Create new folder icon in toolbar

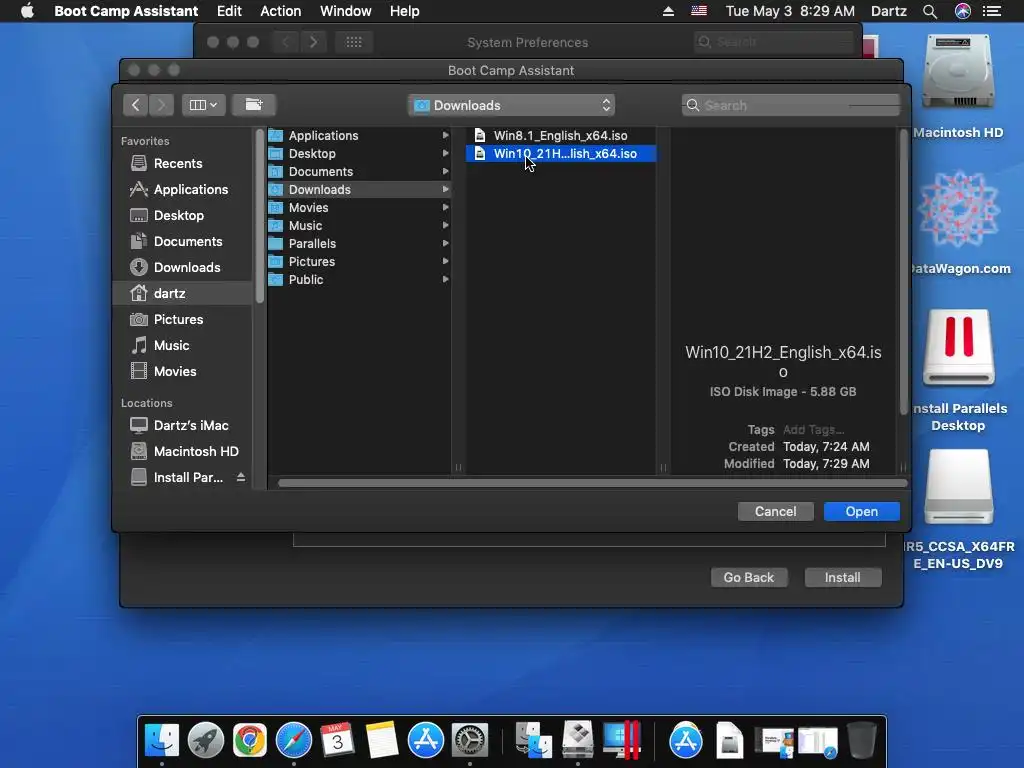[x=253, y=105]
